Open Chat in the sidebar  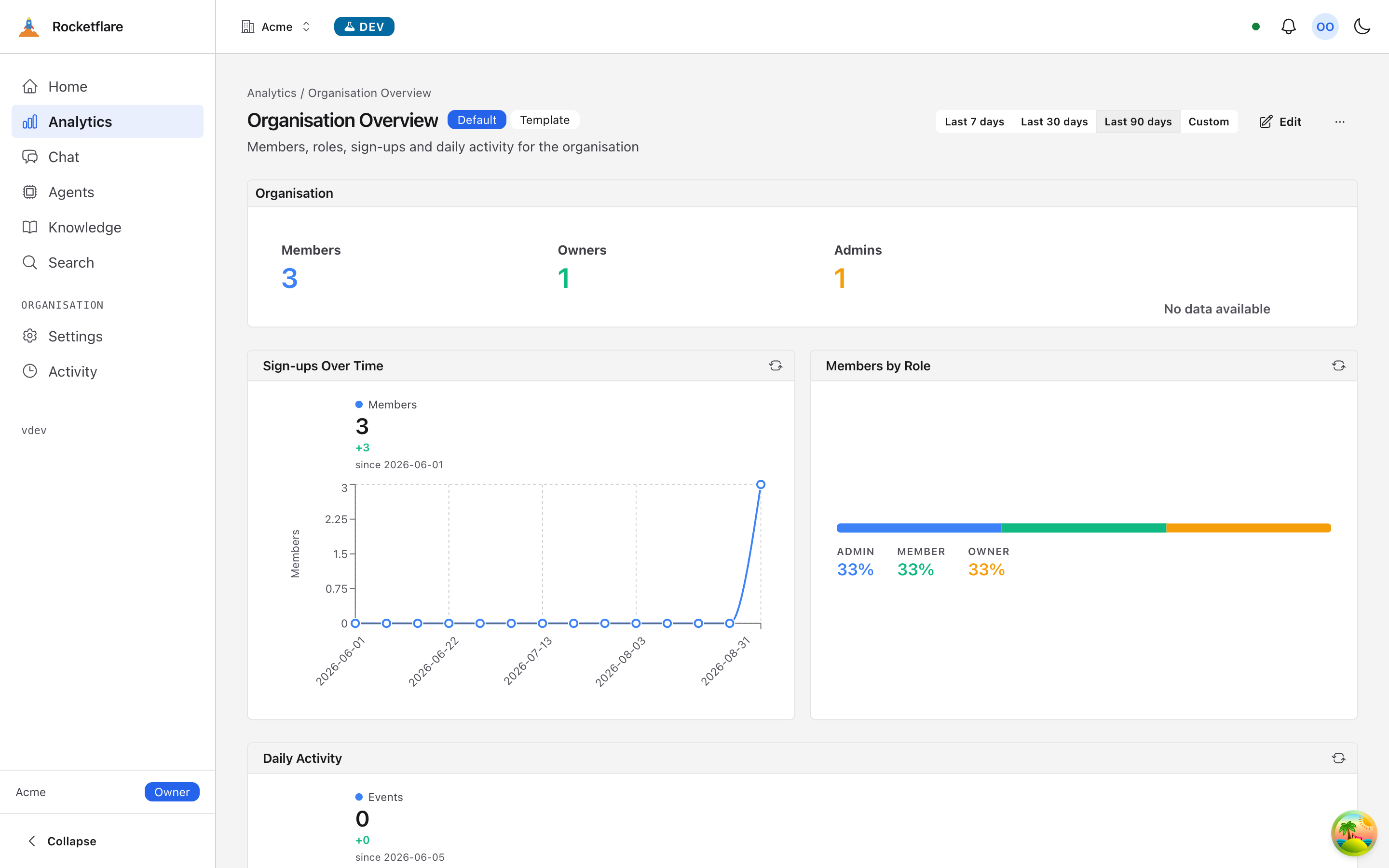108,157
